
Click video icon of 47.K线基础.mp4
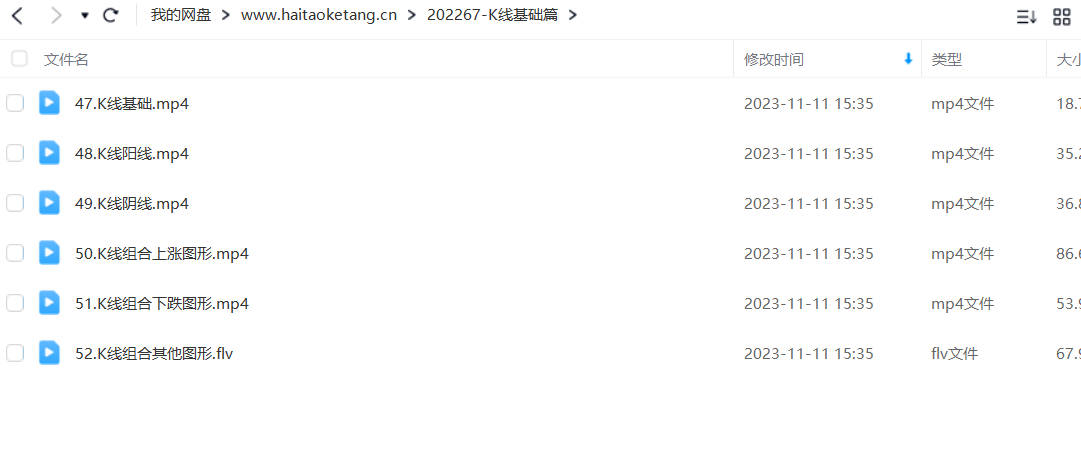[x=49, y=103]
